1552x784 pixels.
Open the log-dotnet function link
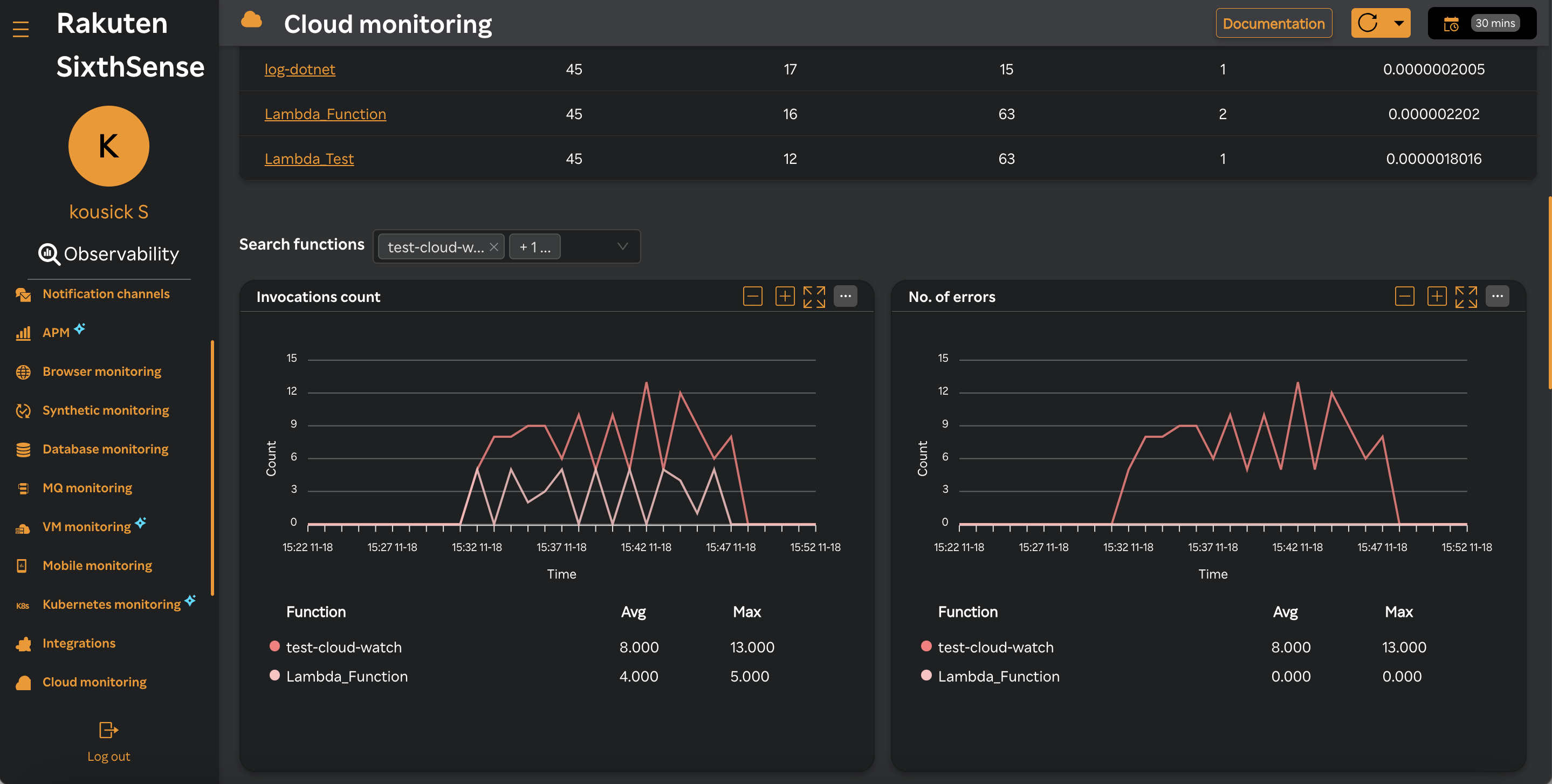[300, 70]
